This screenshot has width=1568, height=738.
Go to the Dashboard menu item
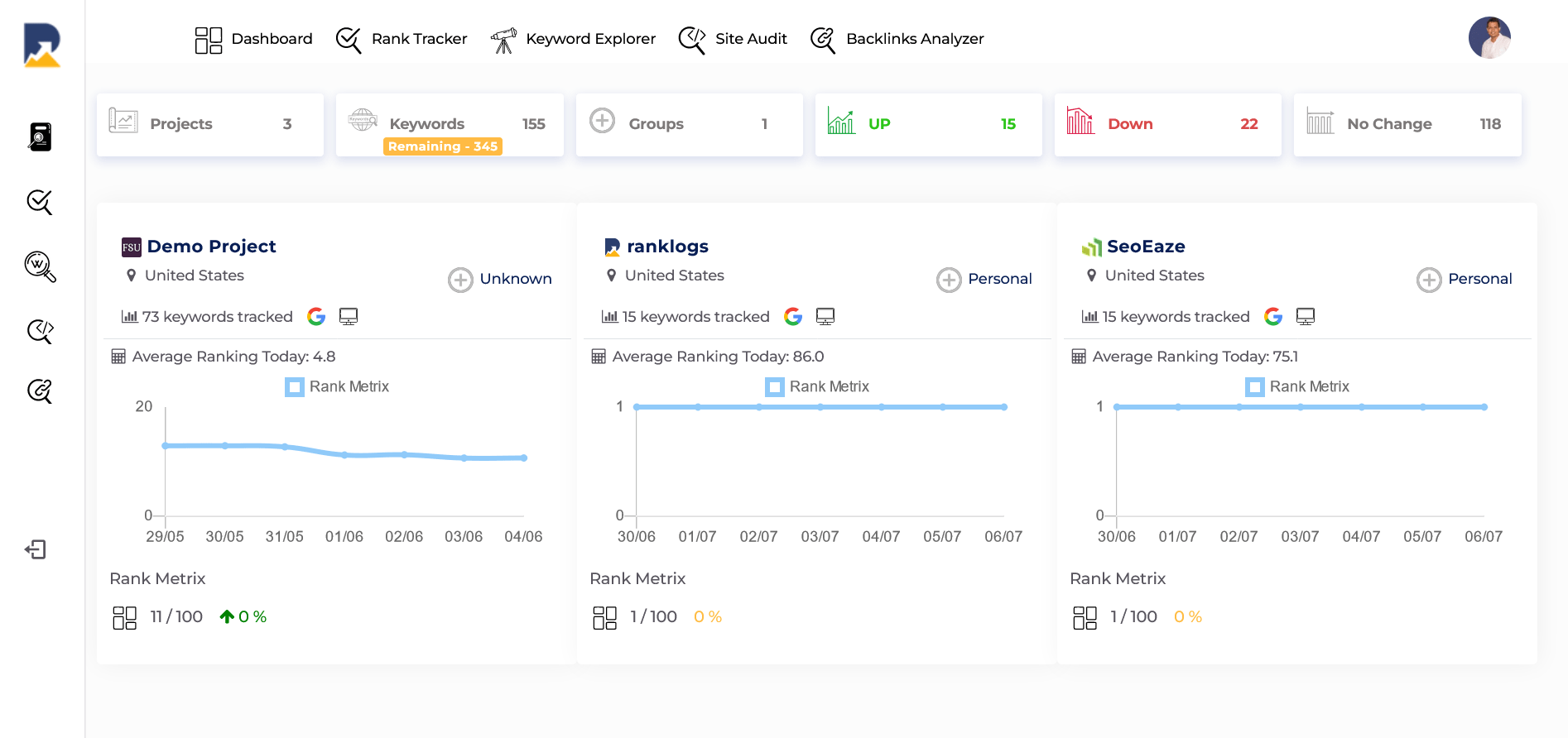tap(272, 39)
